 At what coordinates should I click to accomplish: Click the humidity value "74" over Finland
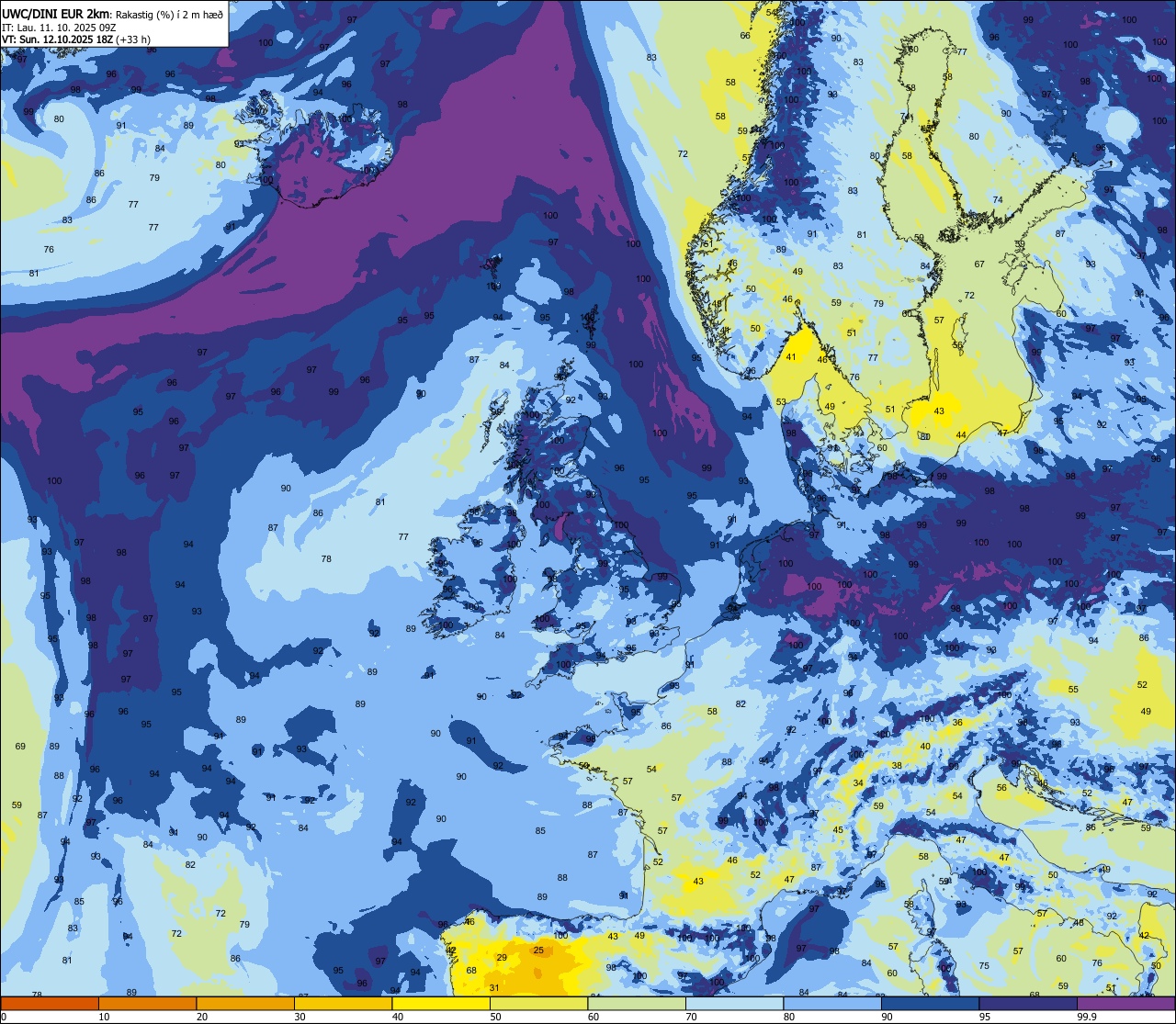(998, 200)
